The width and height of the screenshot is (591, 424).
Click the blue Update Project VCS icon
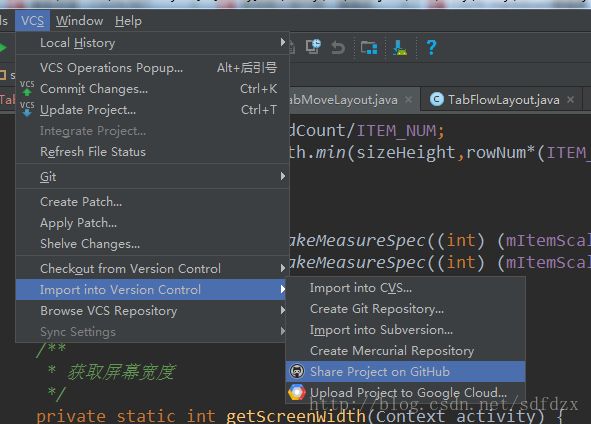27,109
